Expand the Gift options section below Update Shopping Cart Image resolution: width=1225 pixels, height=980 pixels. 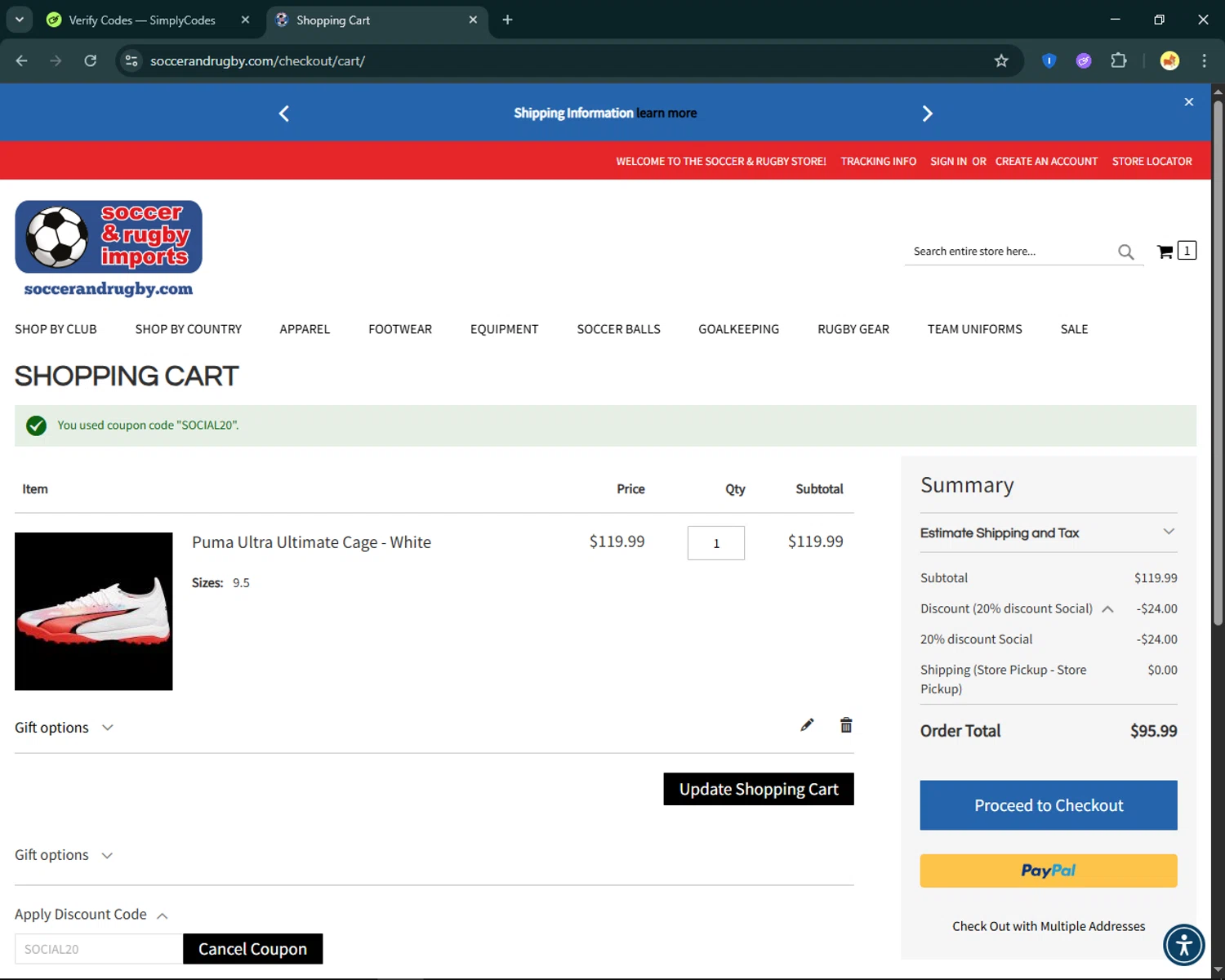pos(64,855)
